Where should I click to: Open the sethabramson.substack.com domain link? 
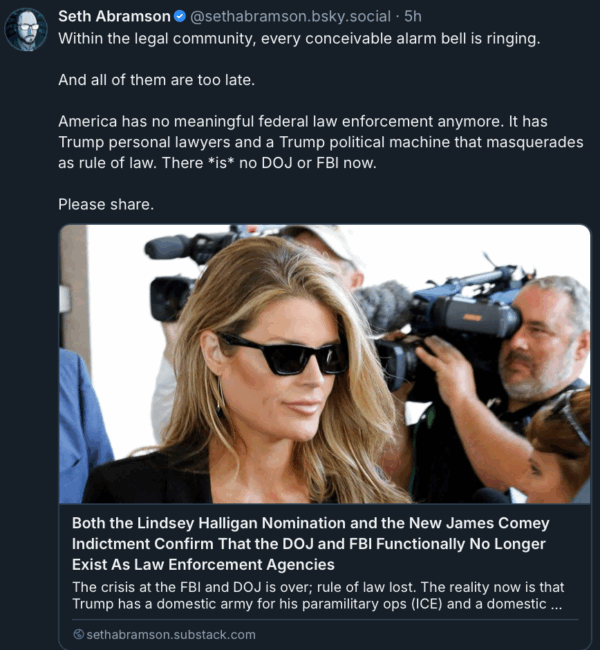coord(171,635)
